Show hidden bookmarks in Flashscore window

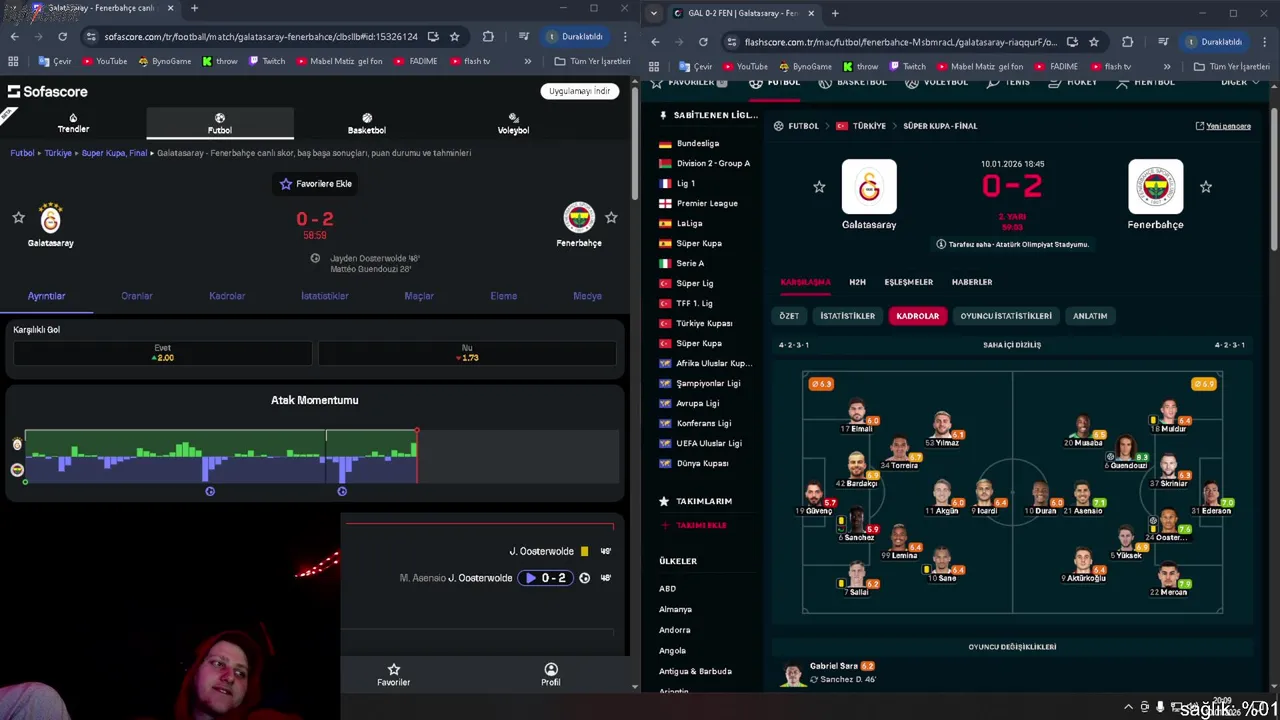[x=1167, y=67]
